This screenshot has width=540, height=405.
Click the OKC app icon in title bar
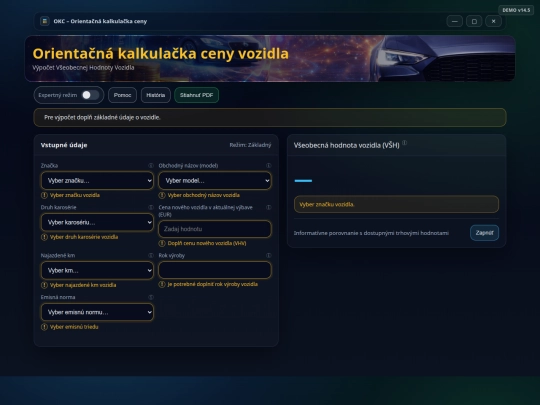(44, 21)
